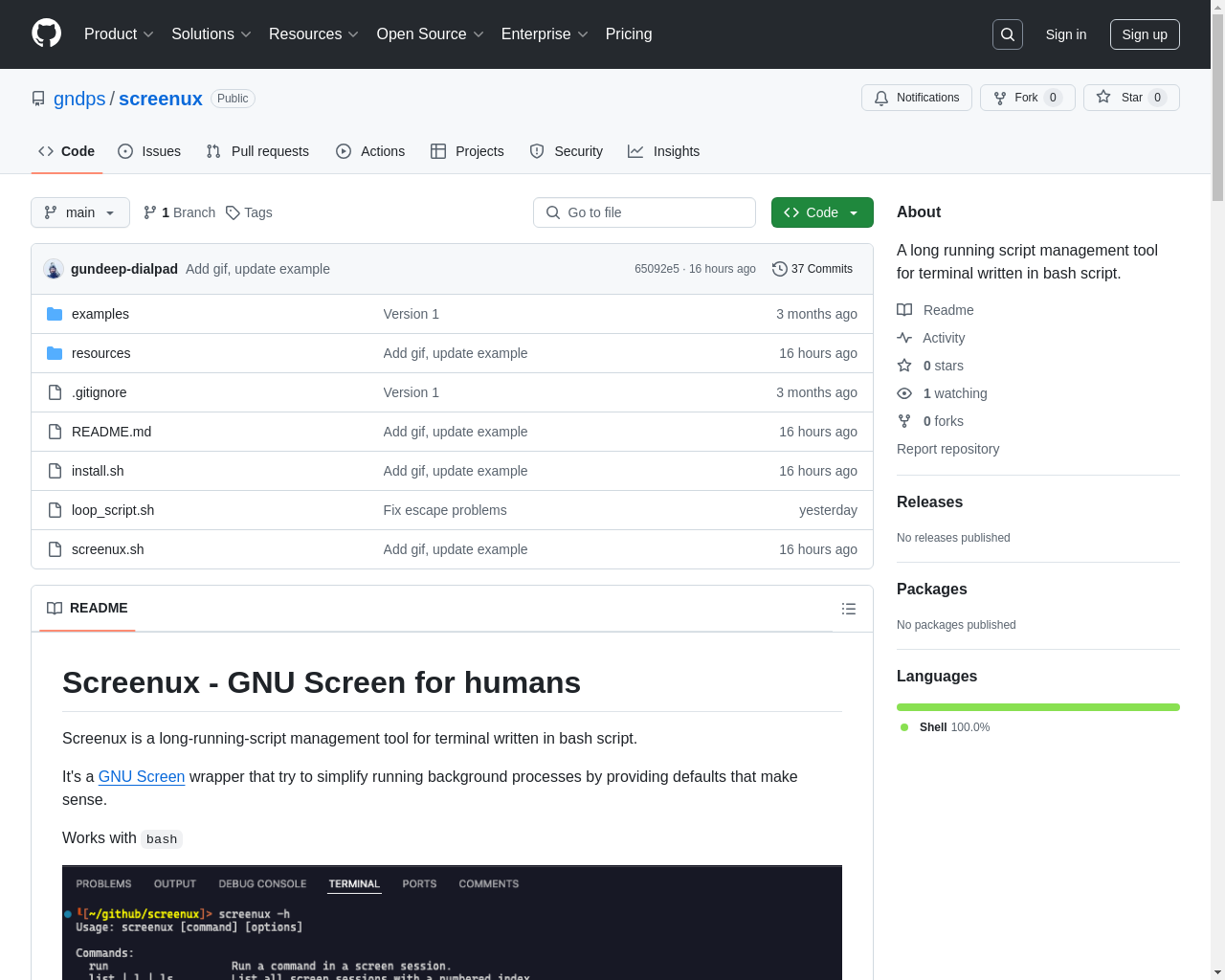
Task: Open the Pricing page
Action: click(x=629, y=34)
